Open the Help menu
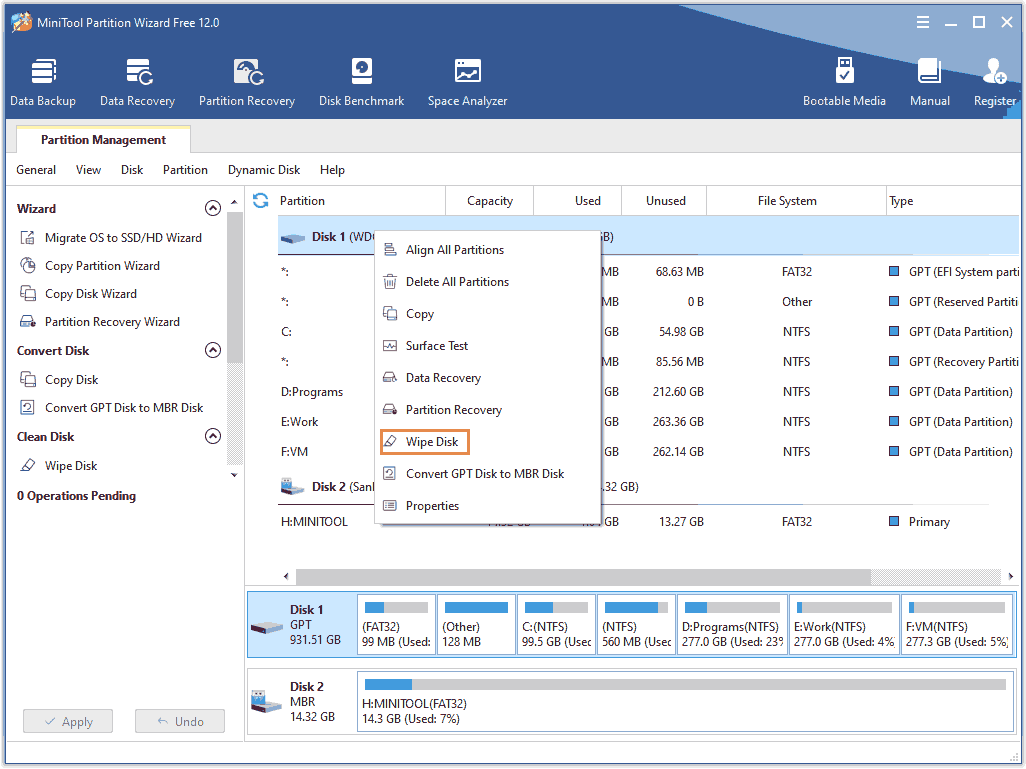This screenshot has width=1026, height=769. [332, 170]
